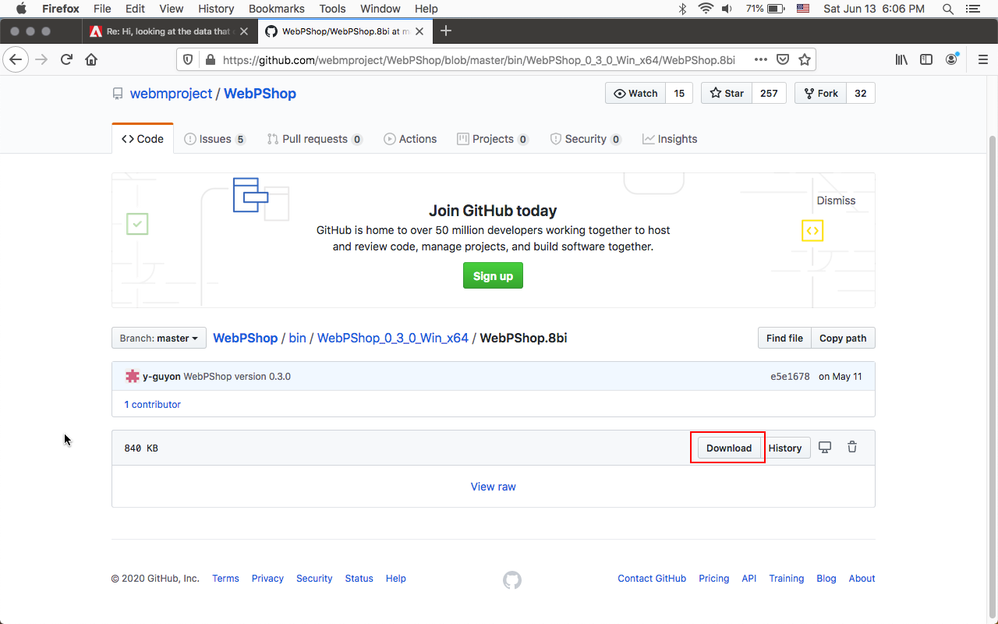
Task: Open a new browser tab
Action: [446, 31]
